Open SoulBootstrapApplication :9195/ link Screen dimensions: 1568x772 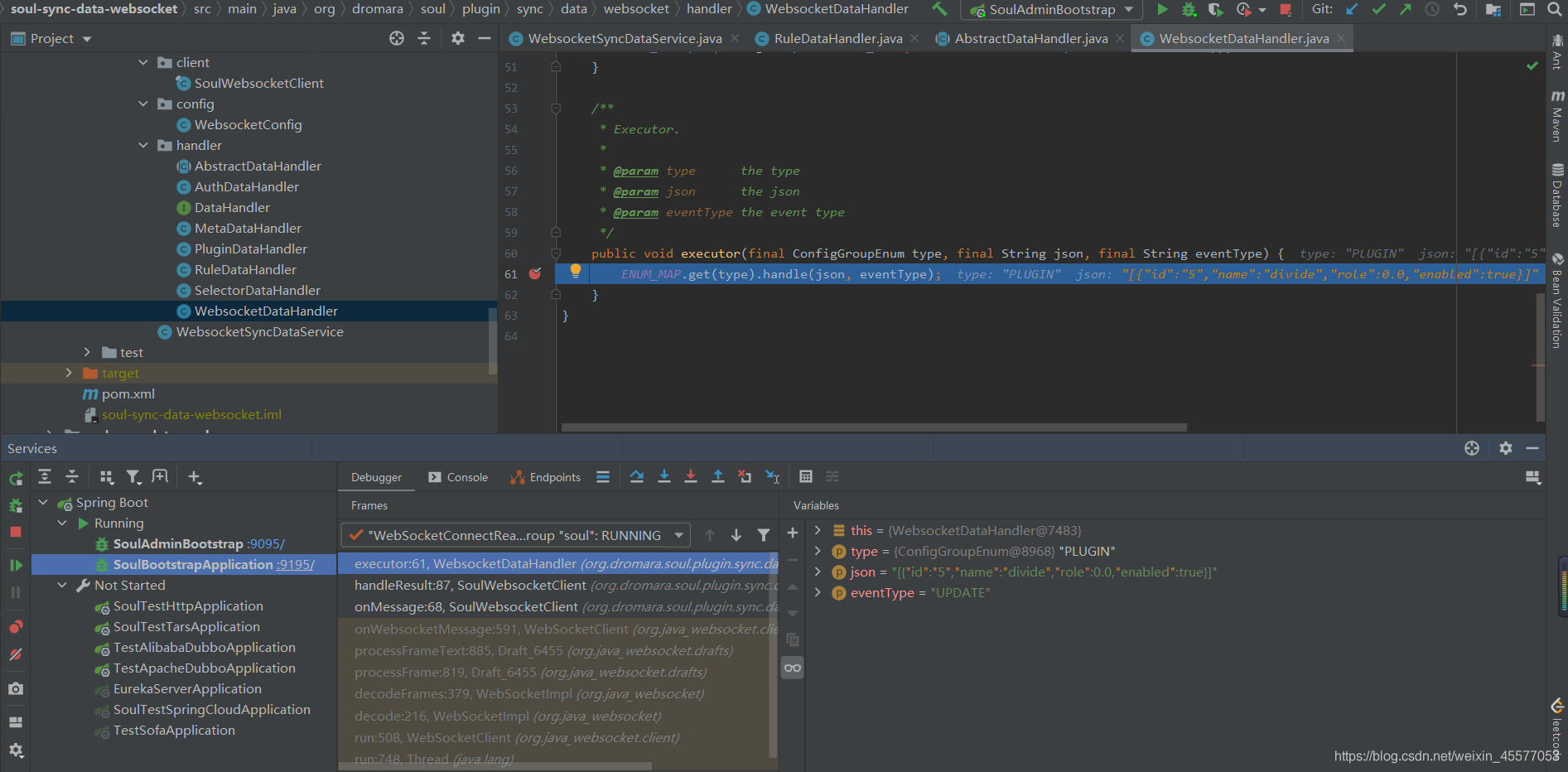pyautogui.click(x=295, y=565)
